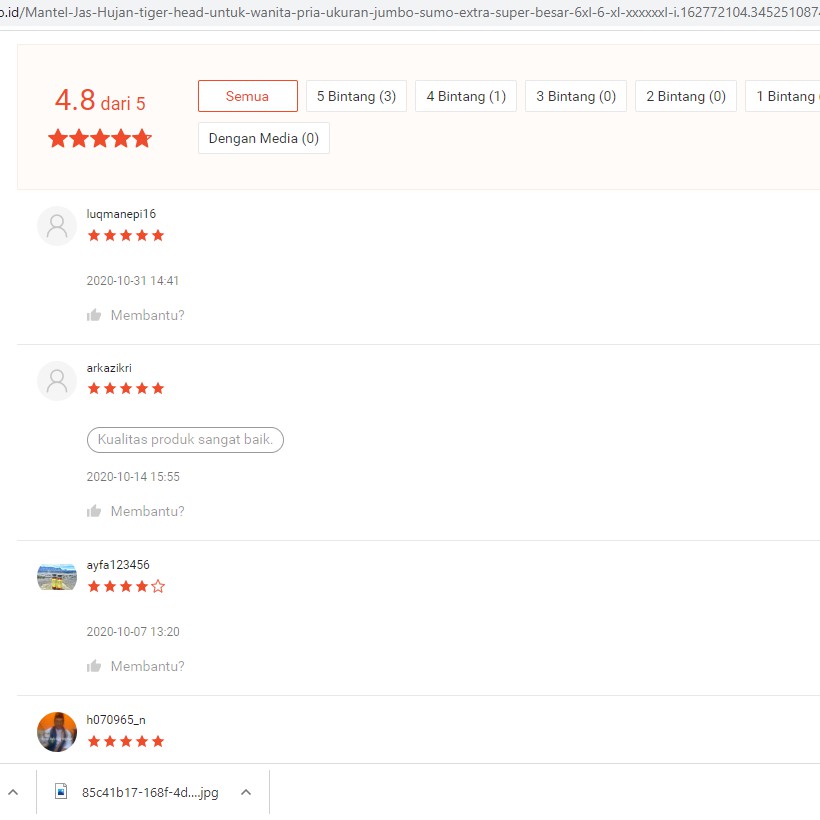
Task: Open arkazikri's default avatar
Action: pyautogui.click(x=57, y=381)
